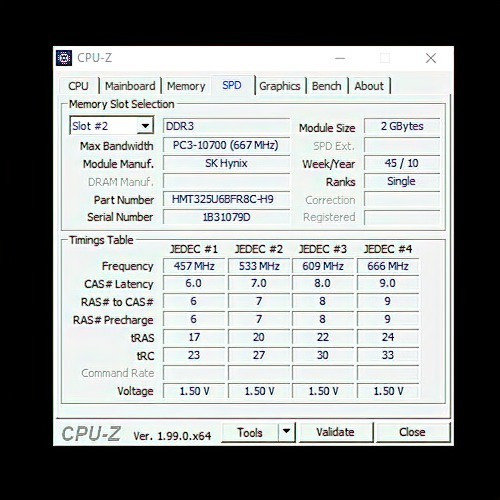Expand the Slot #2 memory slot dropdown
Viewport: 500px width, 500px height.
[145, 126]
